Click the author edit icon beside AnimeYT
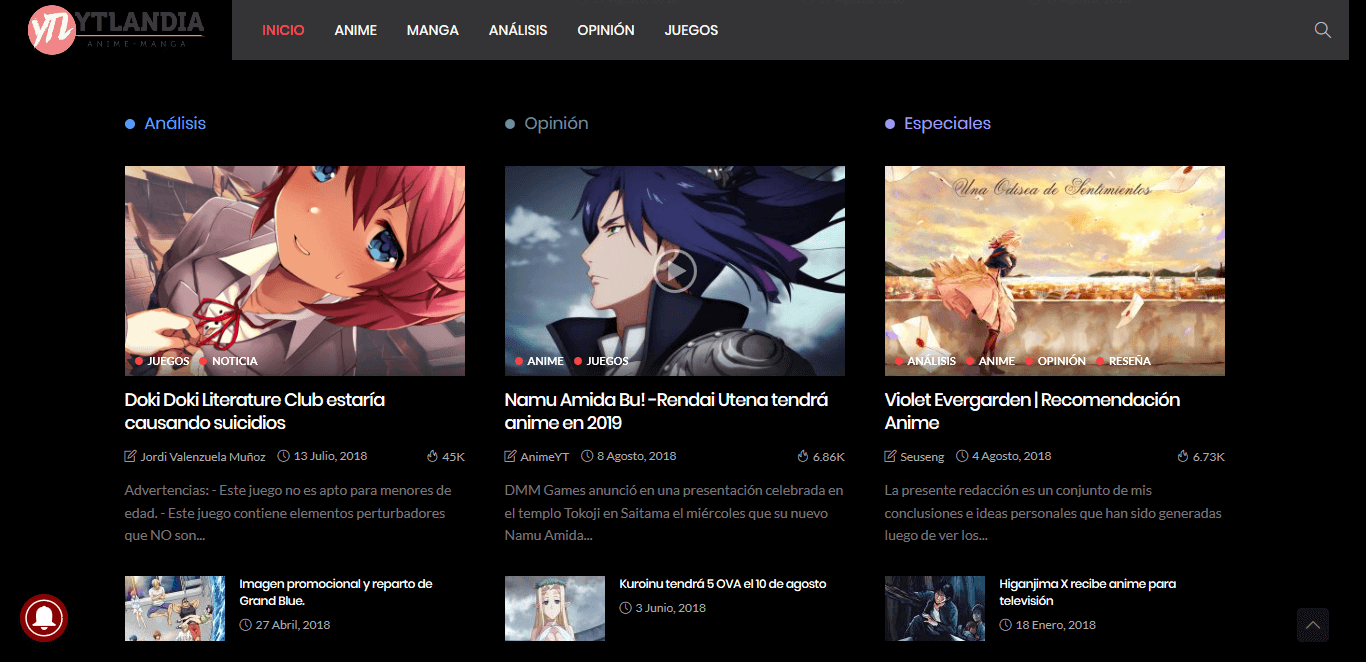The height and width of the screenshot is (662, 1366). [511, 456]
